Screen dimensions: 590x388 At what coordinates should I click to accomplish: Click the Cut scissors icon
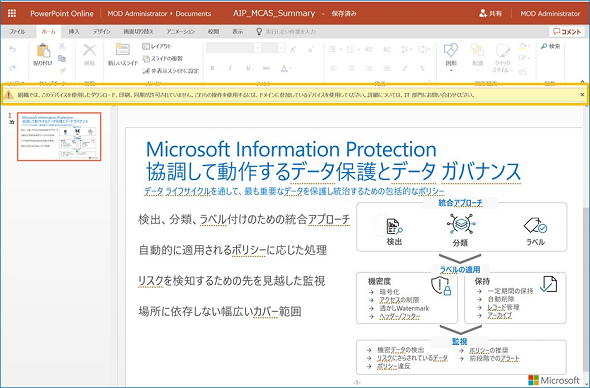tap(62, 46)
